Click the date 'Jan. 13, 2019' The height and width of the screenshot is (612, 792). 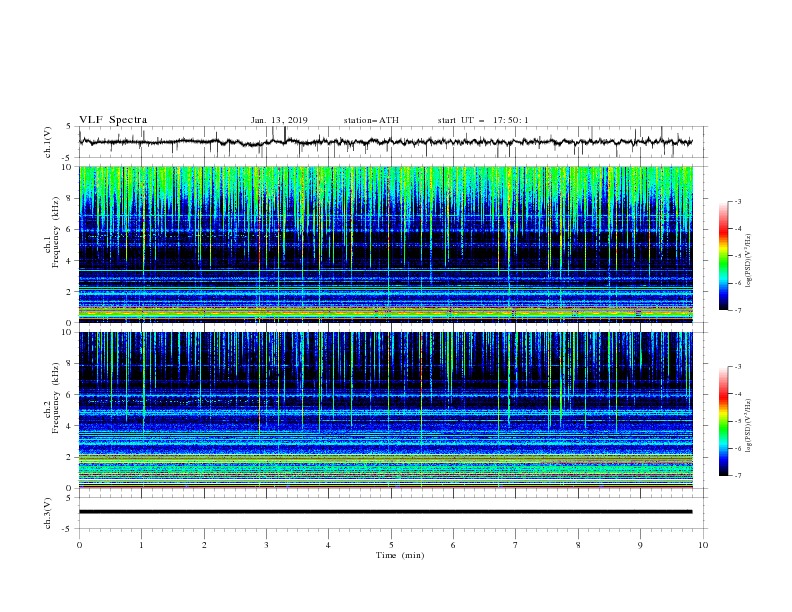click(x=279, y=120)
